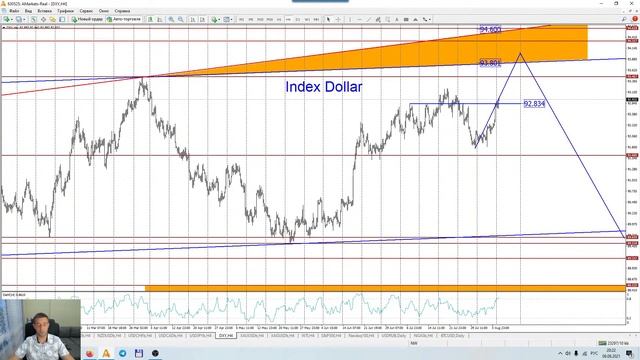Click the 92.834 price label
Viewport: 640px width, 360px height.
pyautogui.click(x=534, y=104)
